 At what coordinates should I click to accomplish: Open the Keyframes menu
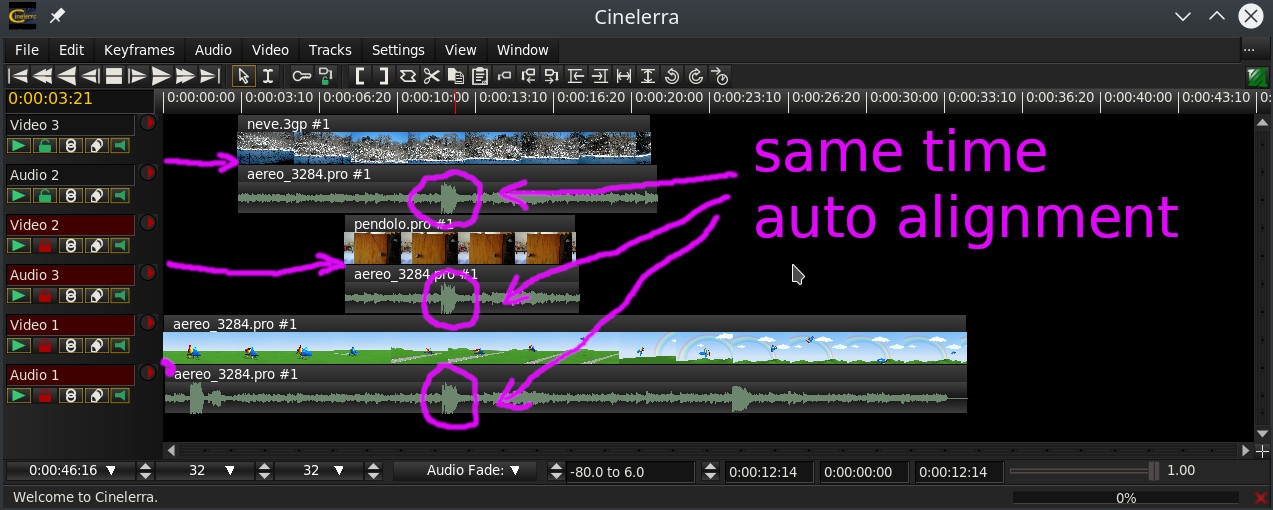[x=139, y=50]
